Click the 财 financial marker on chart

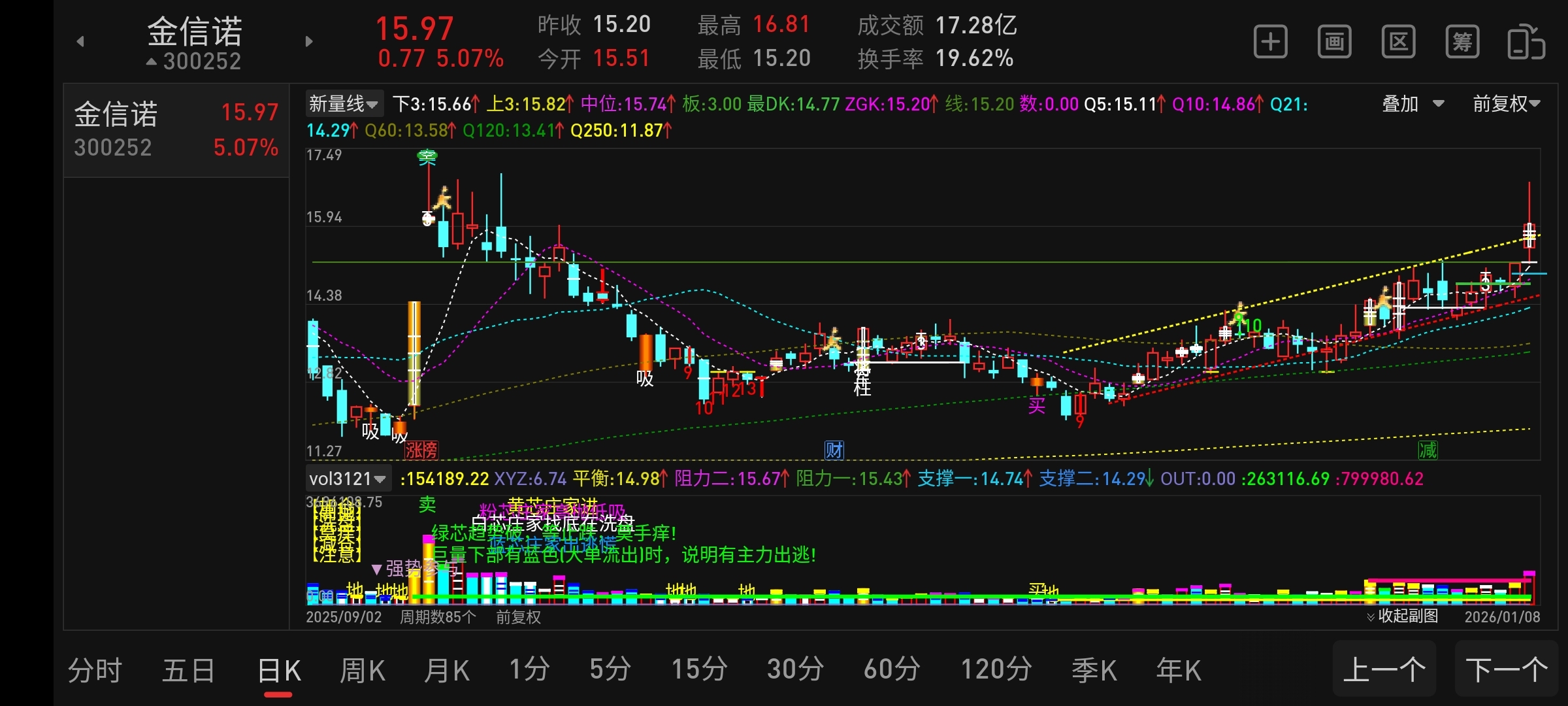click(x=834, y=450)
